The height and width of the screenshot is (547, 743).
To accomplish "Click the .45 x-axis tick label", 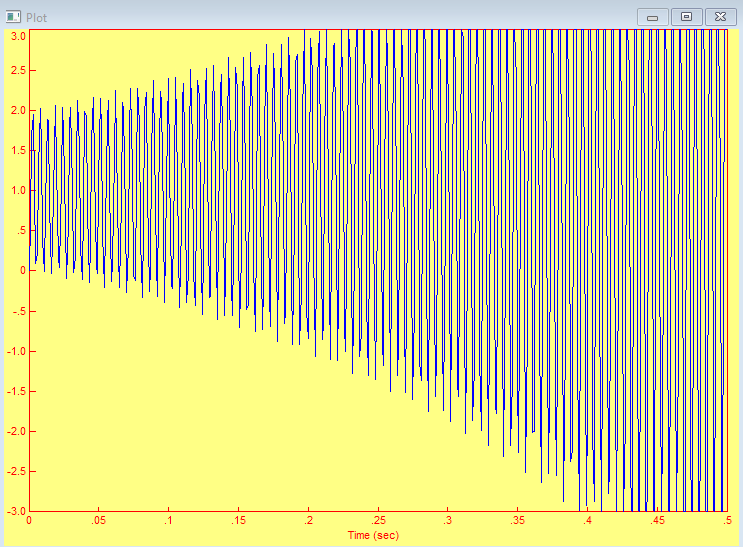I will point(657,521).
